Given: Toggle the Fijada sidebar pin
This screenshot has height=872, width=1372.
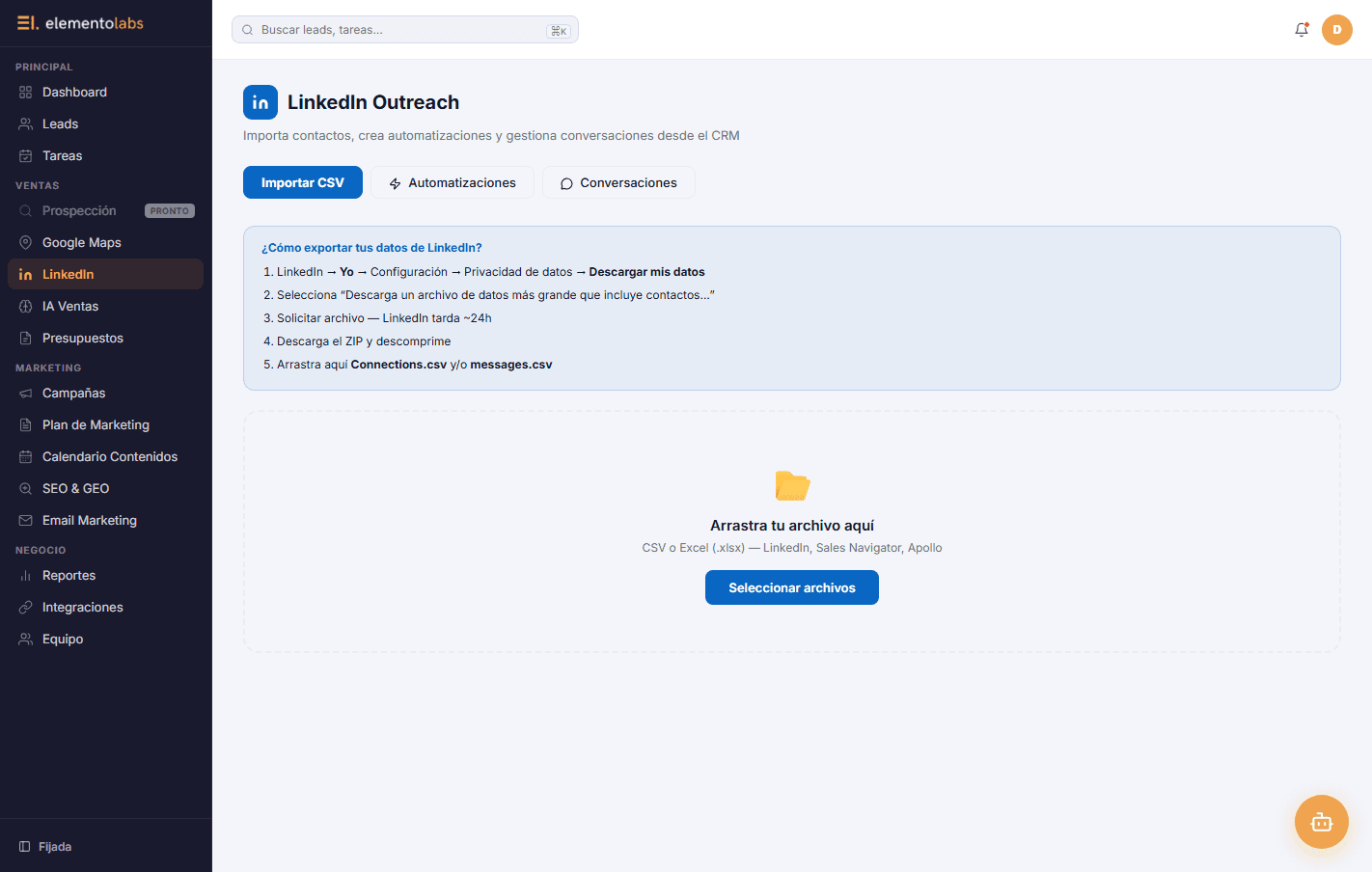Looking at the screenshot, I should (45, 847).
